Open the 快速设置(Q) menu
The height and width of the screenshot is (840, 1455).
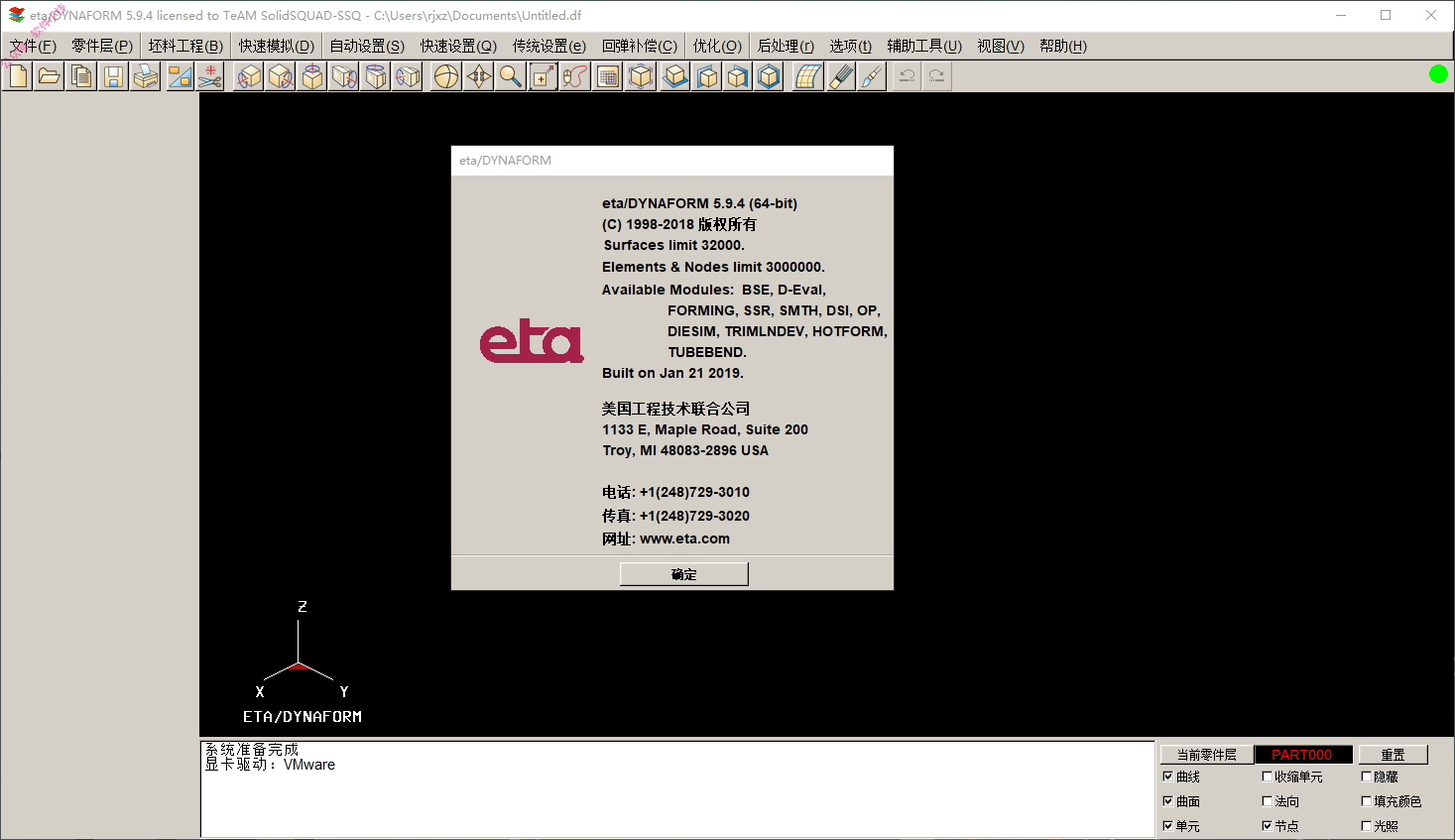[x=458, y=46]
